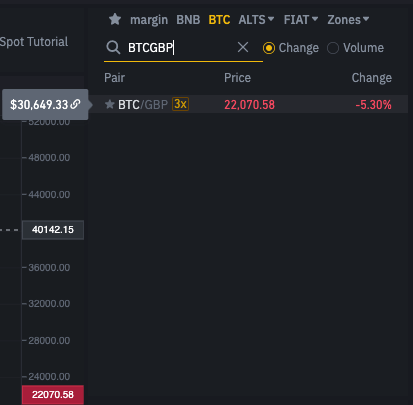Click link icon beside $30,649.33
This screenshot has width=413, height=405.
click(76, 104)
